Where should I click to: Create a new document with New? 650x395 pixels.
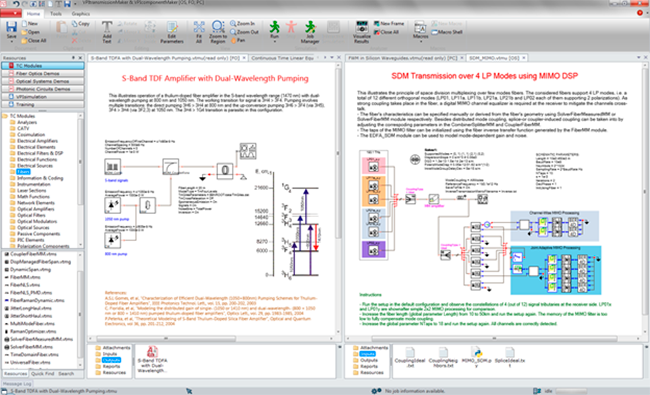(x=29, y=24)
